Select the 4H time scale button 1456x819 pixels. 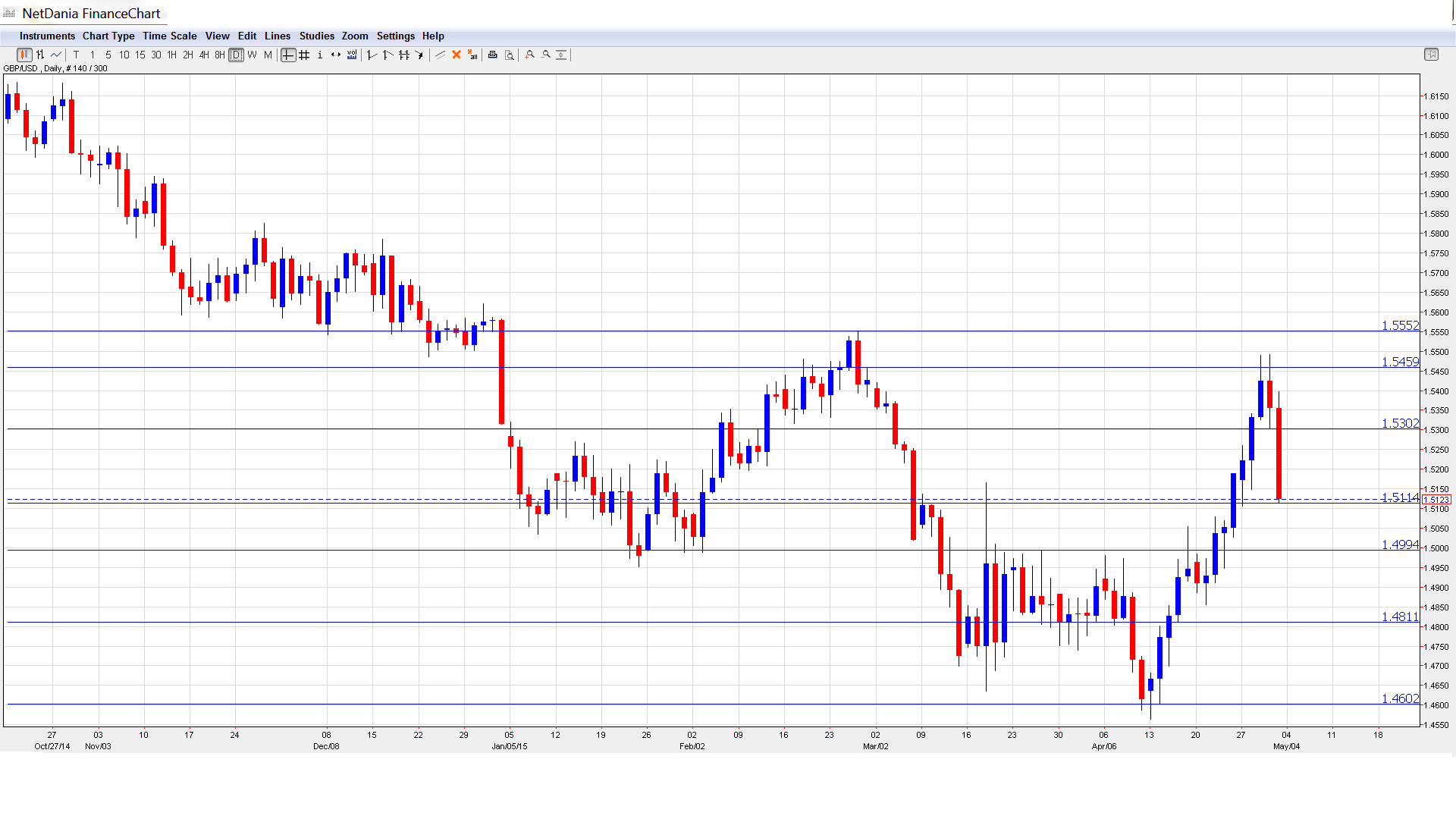[x=204, y=55]
